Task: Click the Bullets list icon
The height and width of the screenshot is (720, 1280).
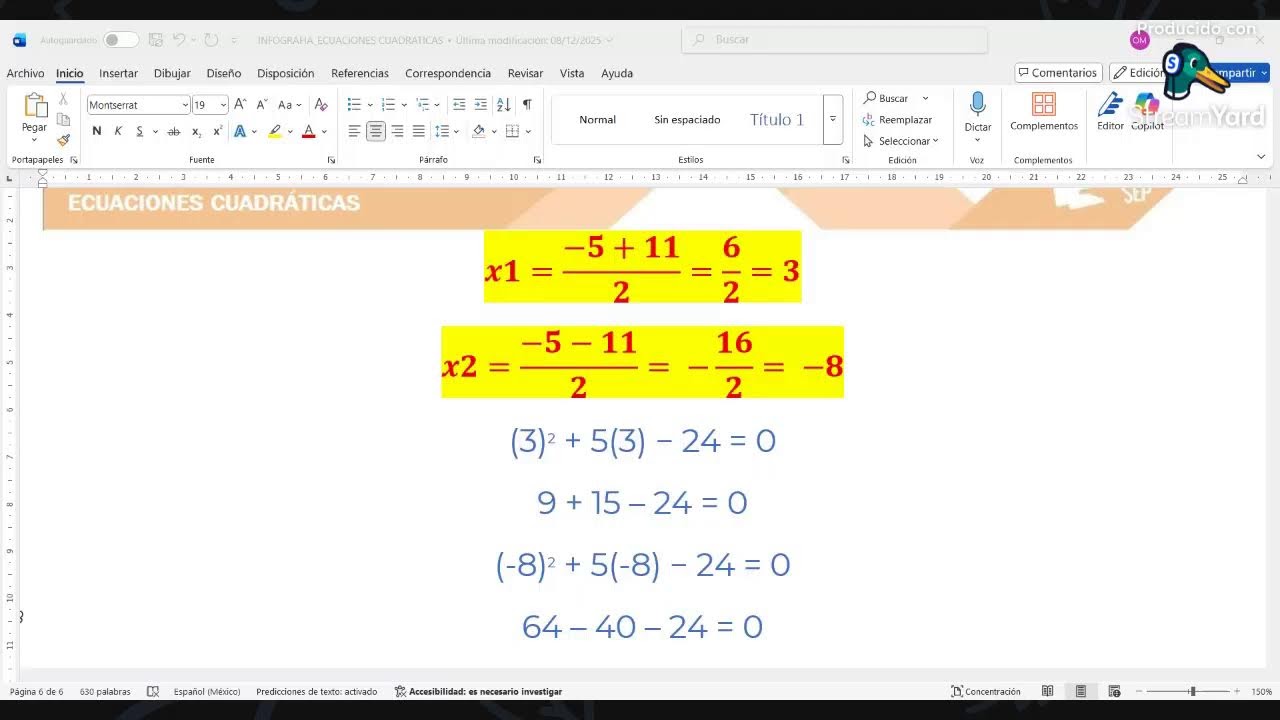Action: 354,104
